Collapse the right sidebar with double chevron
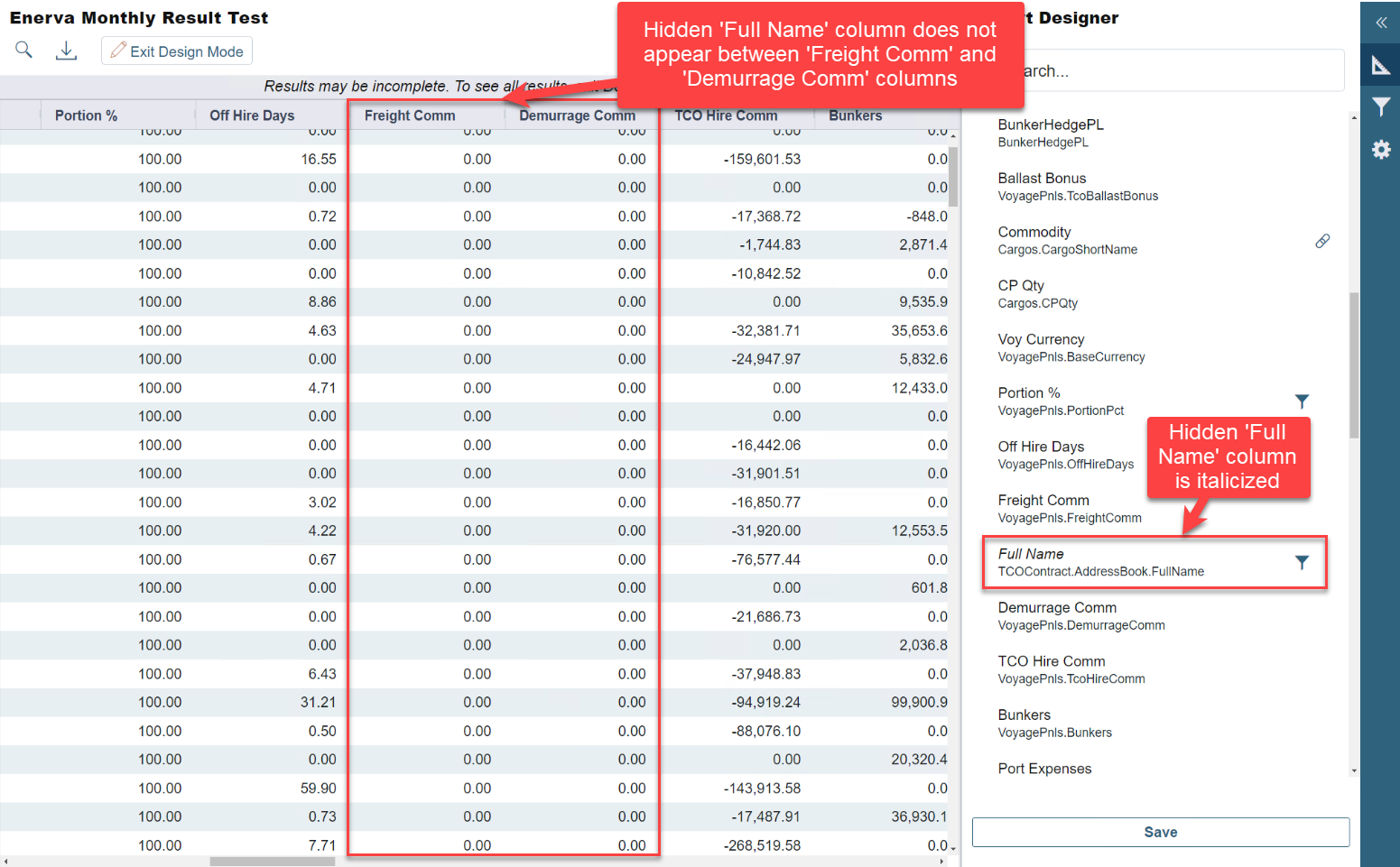 1380,23
